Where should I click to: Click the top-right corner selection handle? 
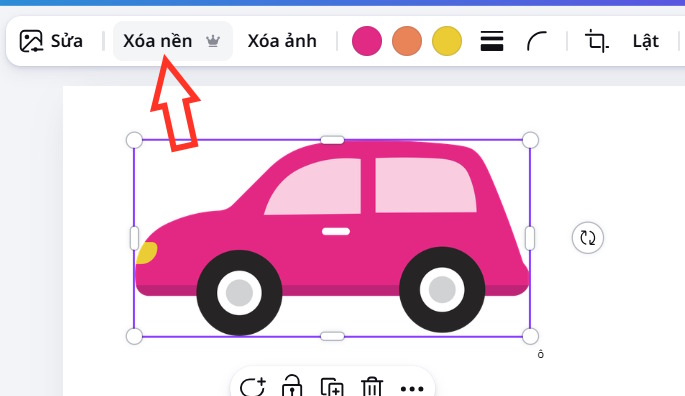530,140
